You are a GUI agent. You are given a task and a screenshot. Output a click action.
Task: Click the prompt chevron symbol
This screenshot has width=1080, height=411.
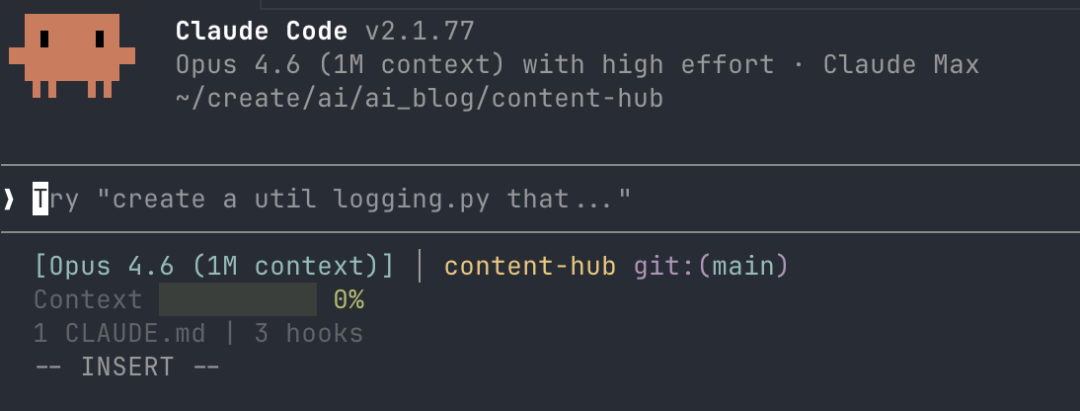click(x=9, y=199)
